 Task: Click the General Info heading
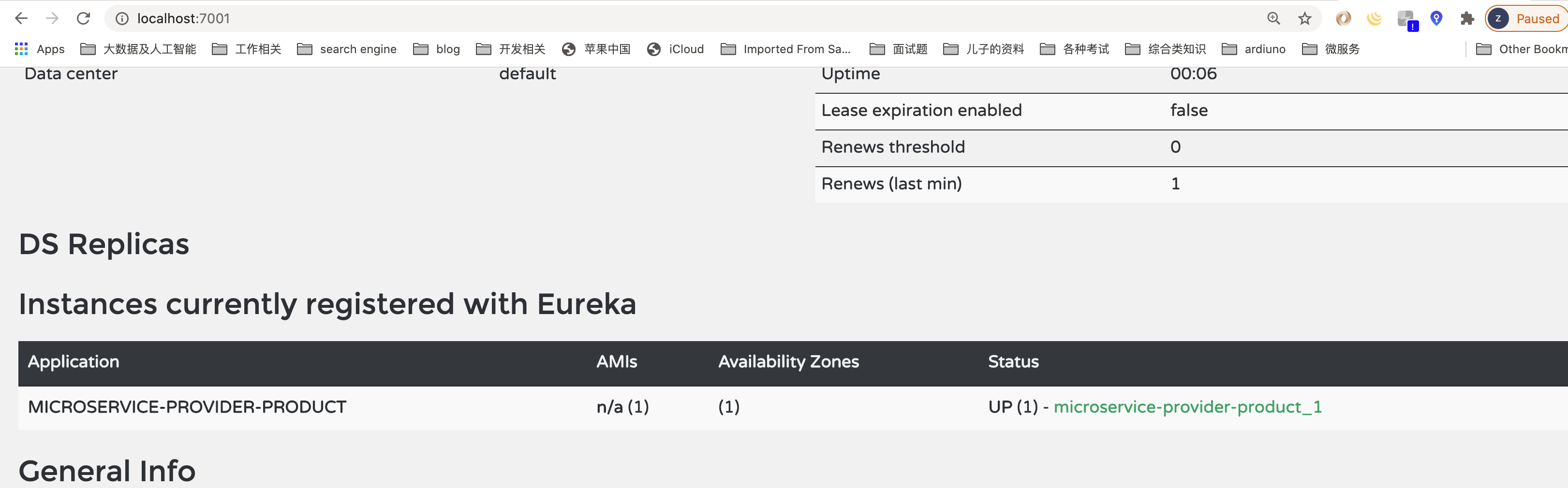[x=107, y=471]
